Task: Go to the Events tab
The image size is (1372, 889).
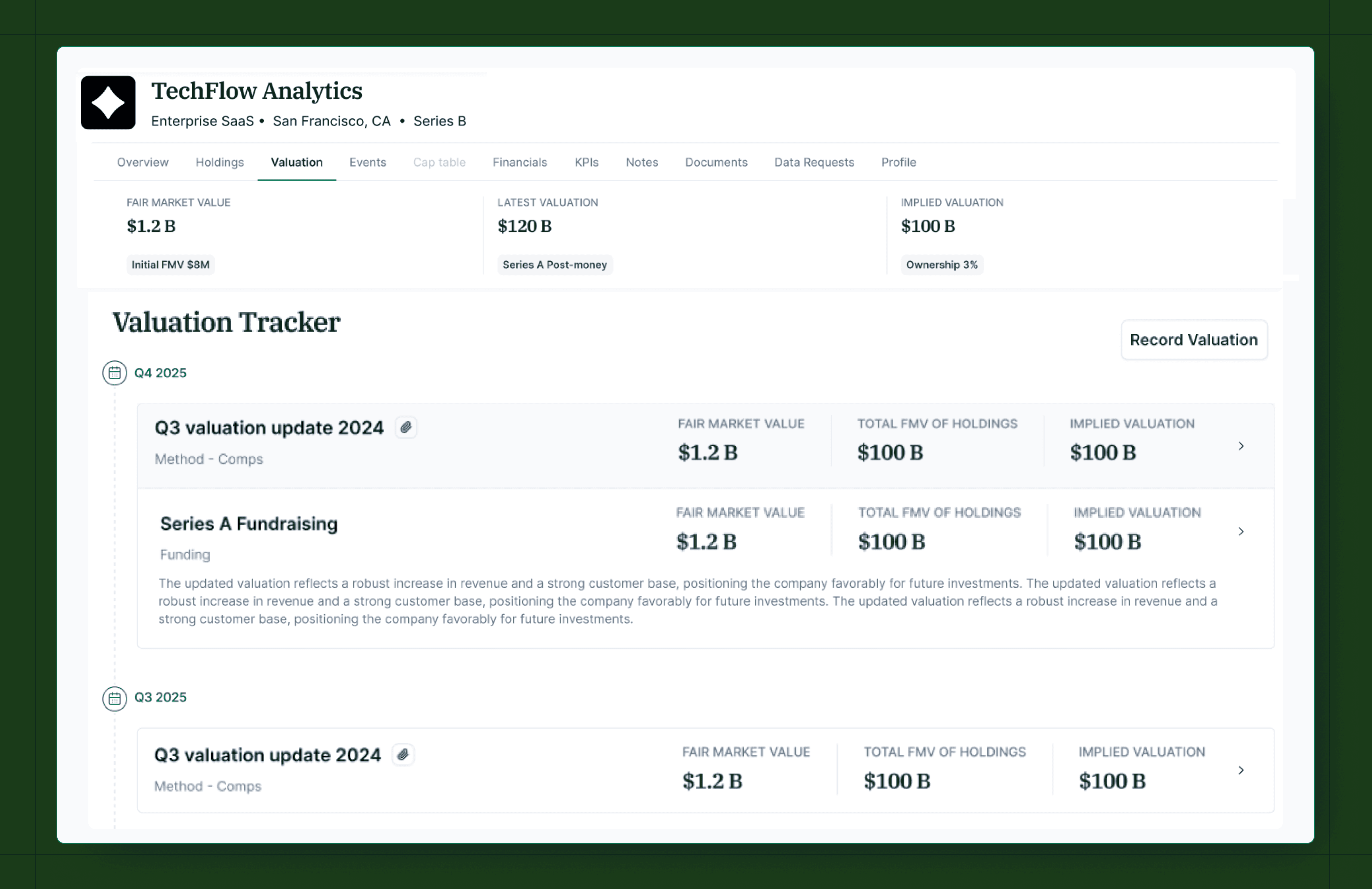Action: click(x=367, y=162)
